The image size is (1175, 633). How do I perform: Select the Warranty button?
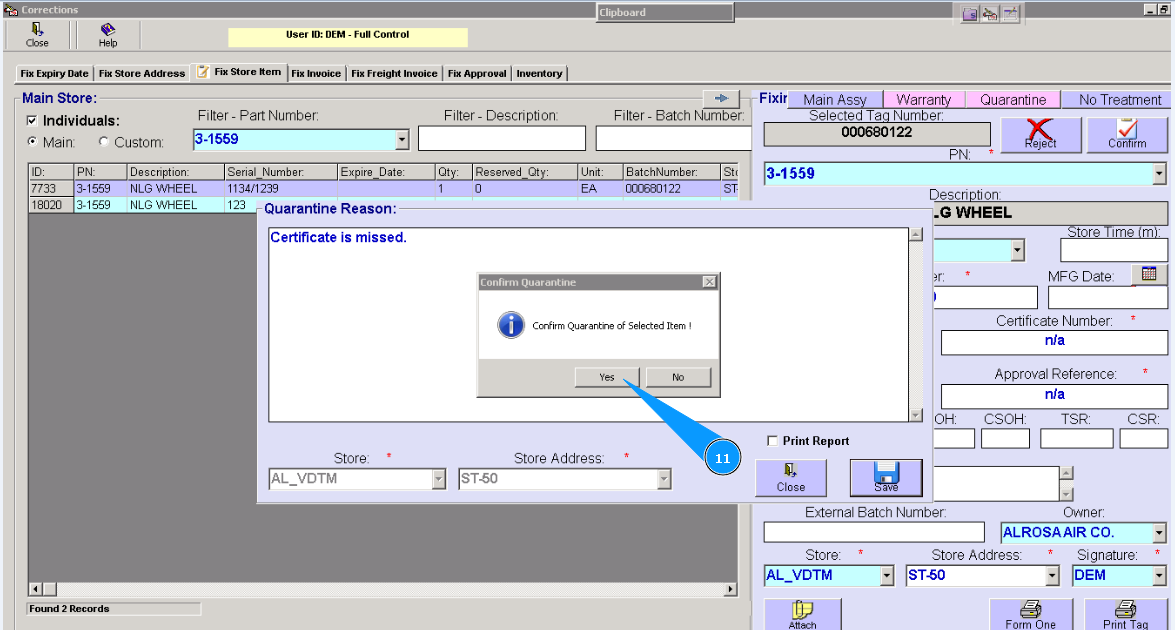pyautogui.click(x=923, y=100)
